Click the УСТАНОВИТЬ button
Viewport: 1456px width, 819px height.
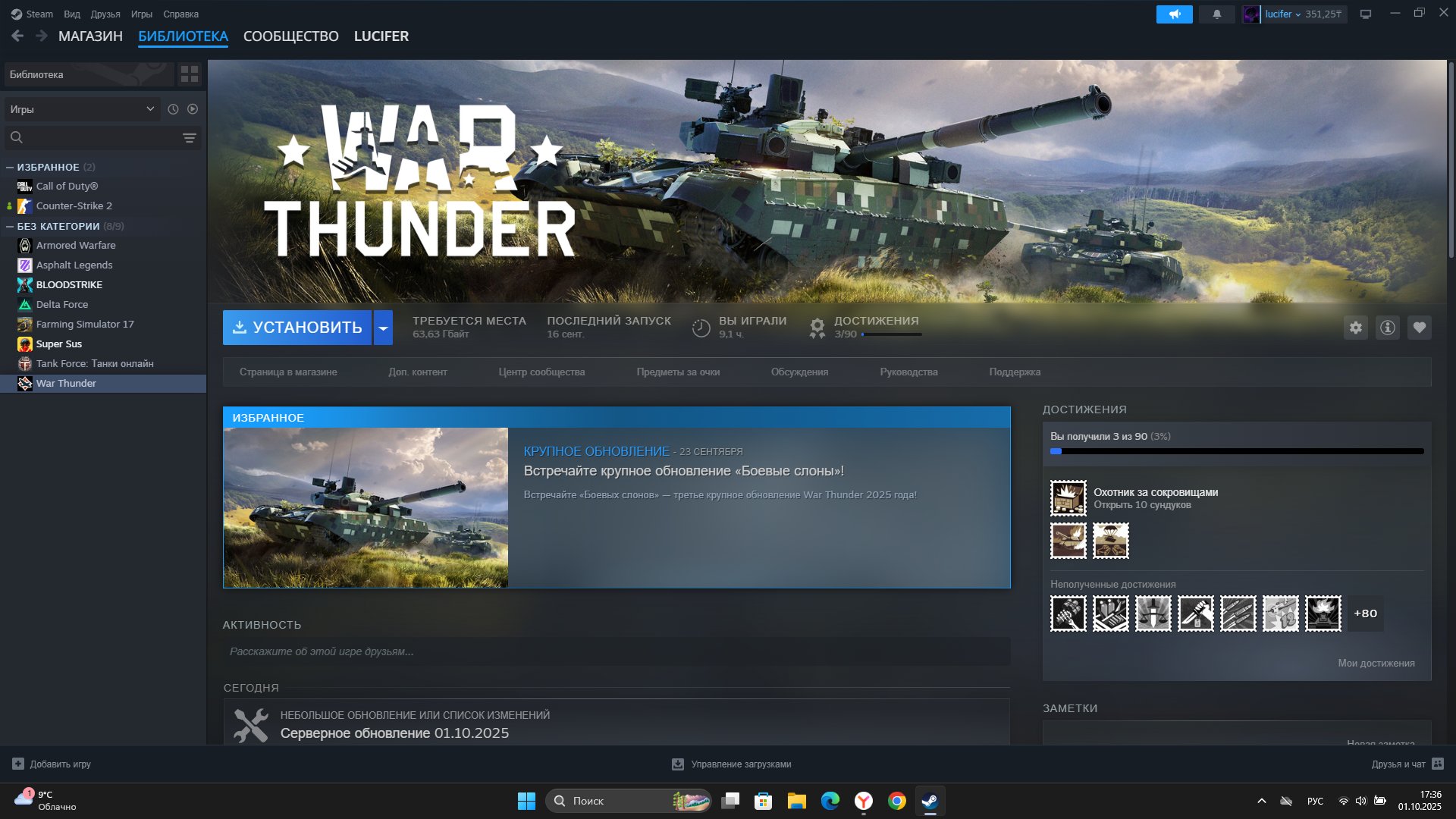point(297,328)
